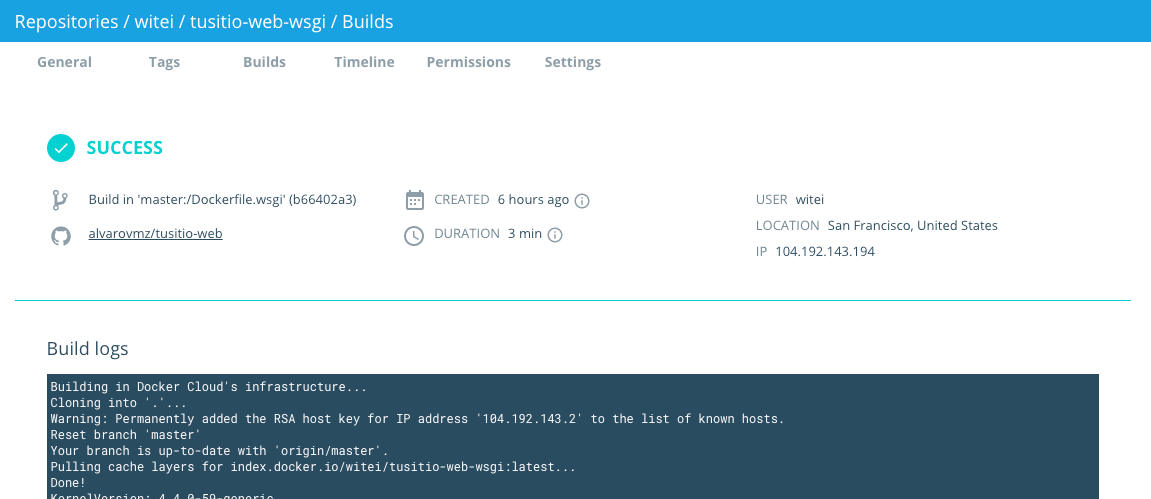Click the witei breadcrumb link

click(153, 21)
